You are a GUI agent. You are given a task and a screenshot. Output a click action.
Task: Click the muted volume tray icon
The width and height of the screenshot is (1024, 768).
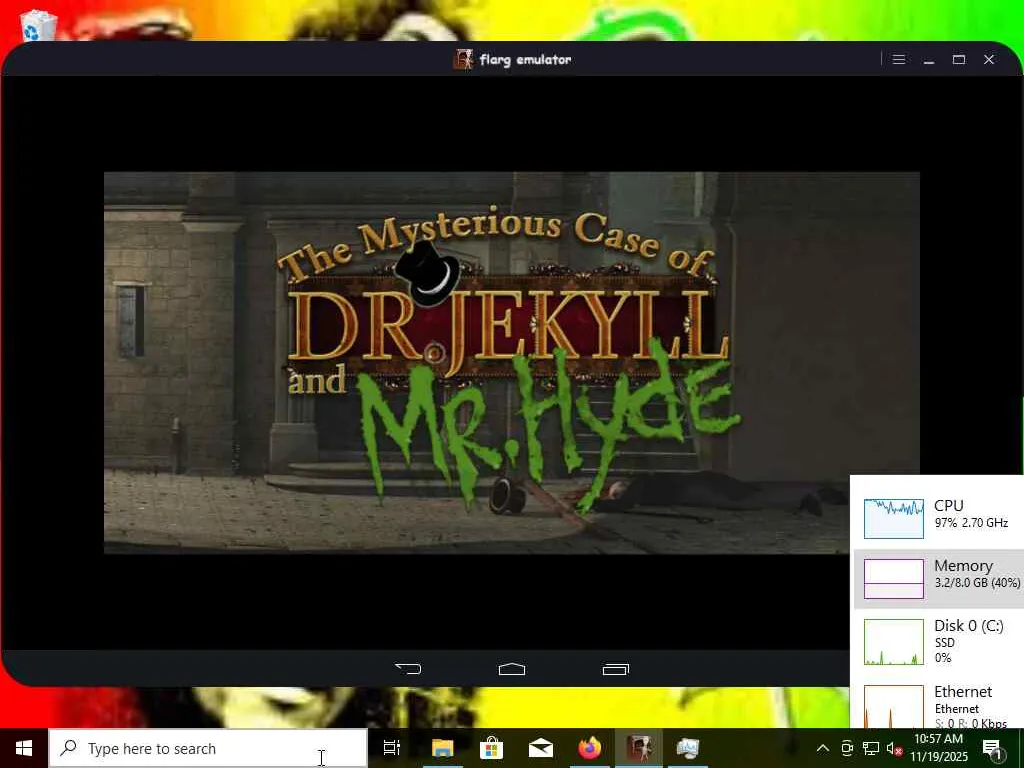(894, 748)
